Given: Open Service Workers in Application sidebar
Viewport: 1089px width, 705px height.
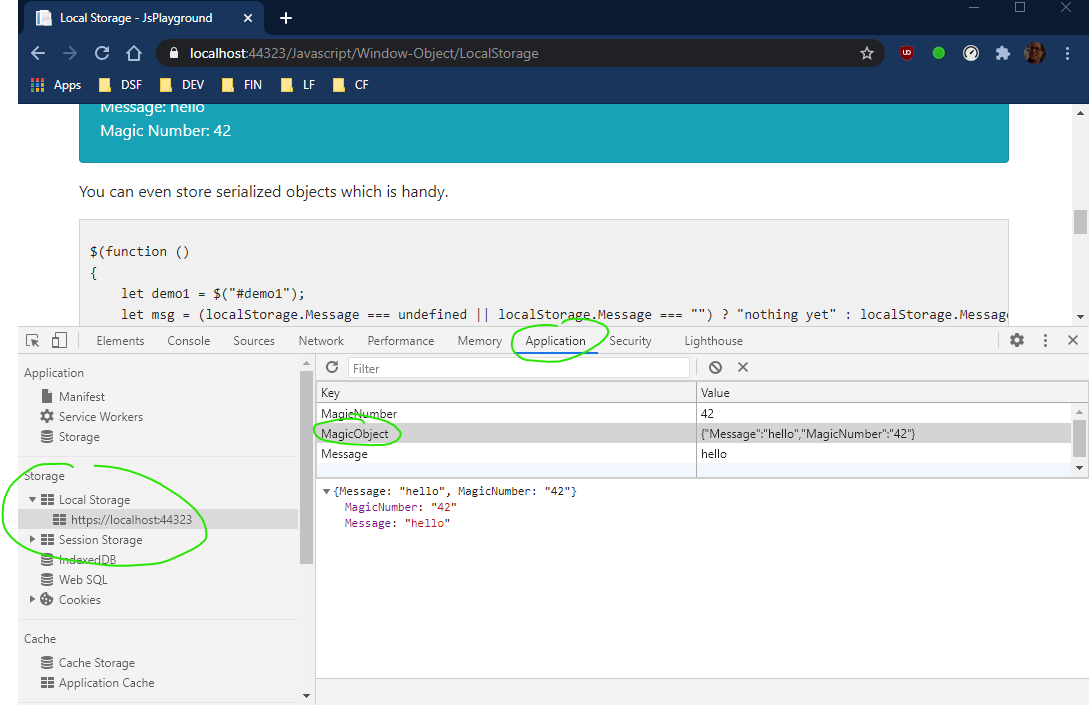Looking at the screenshot, I should point(100,417).
